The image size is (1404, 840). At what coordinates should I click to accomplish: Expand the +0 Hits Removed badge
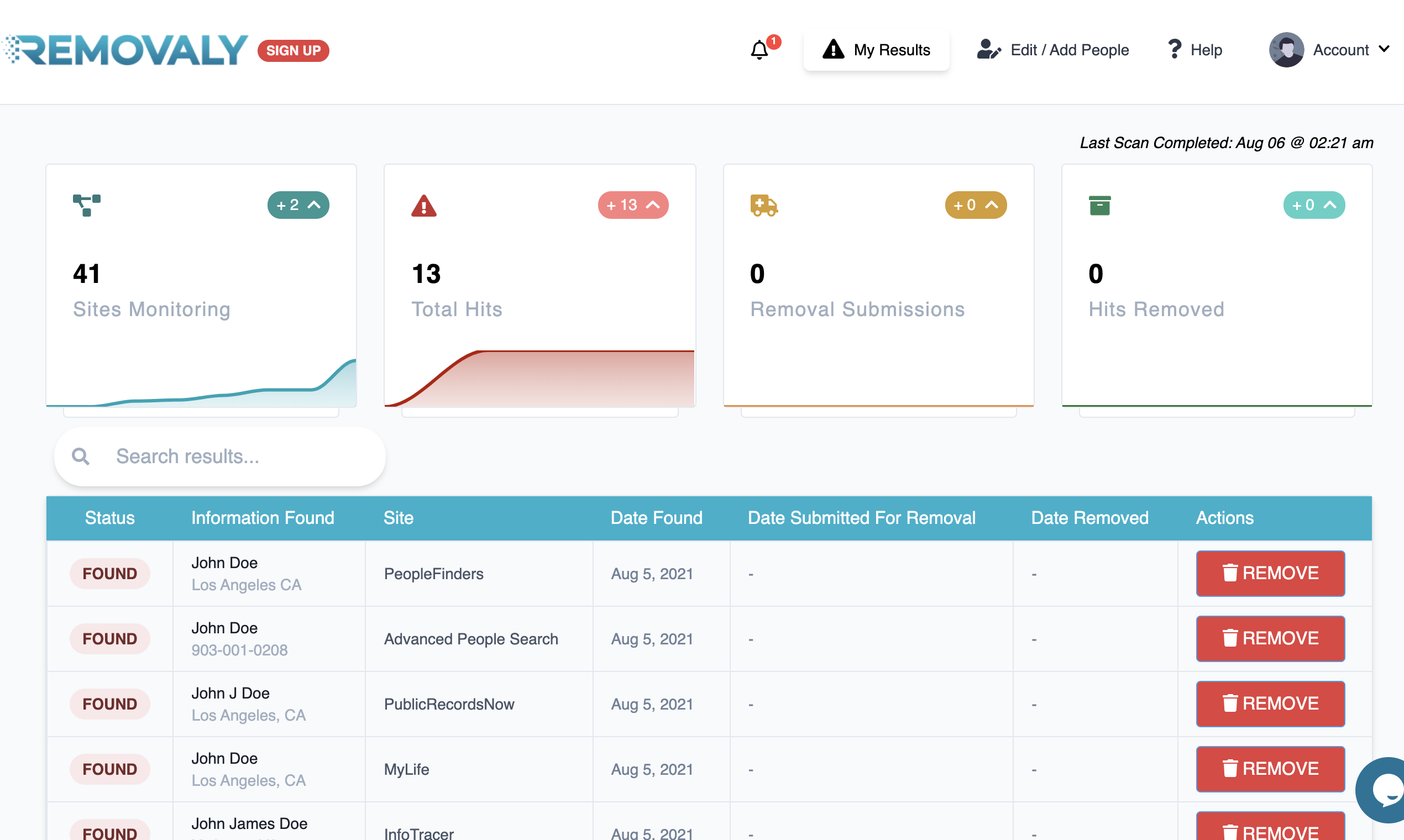click(x=1313, y=205)
